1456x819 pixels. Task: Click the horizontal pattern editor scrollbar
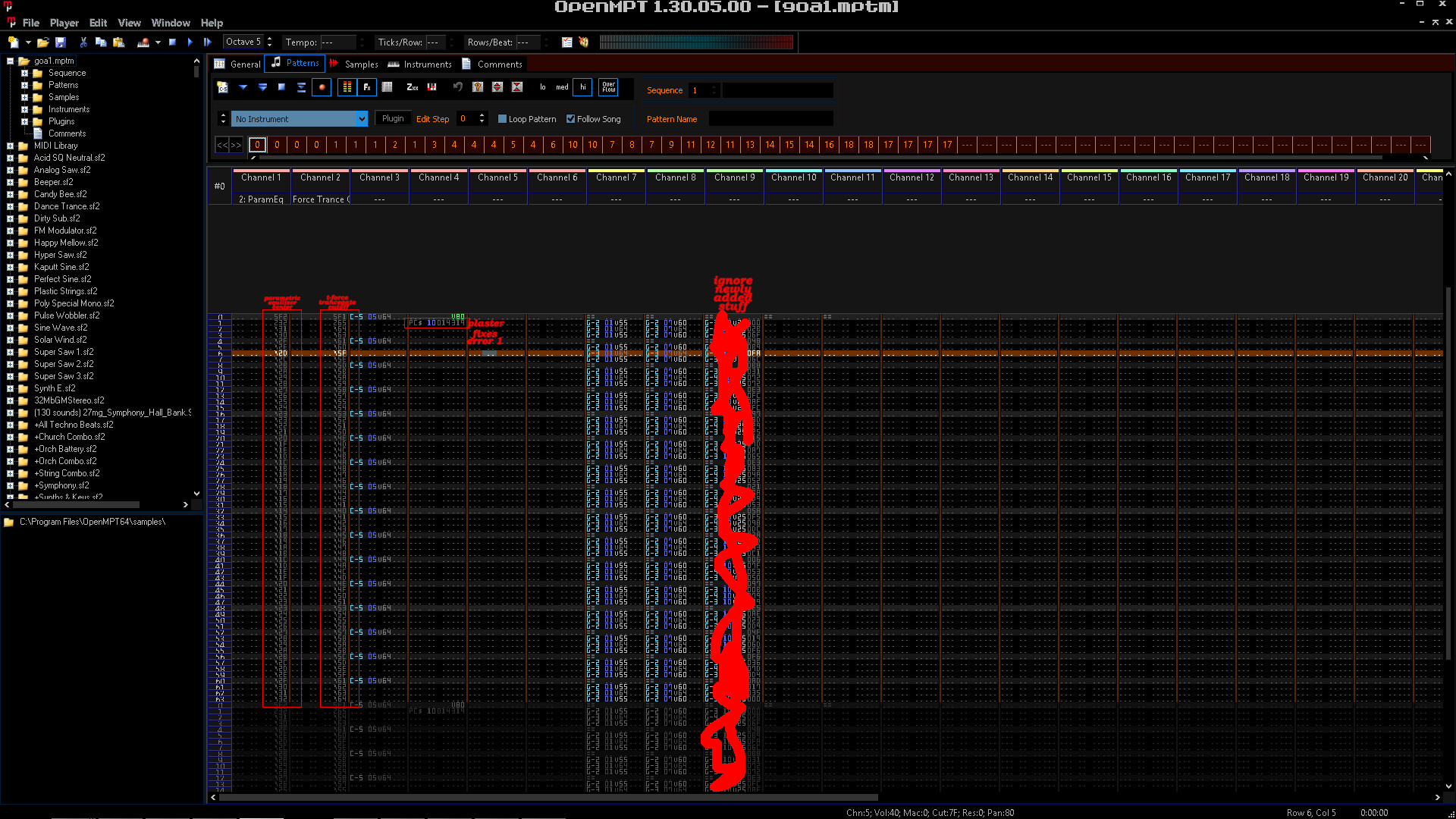(x=546, y=797)
